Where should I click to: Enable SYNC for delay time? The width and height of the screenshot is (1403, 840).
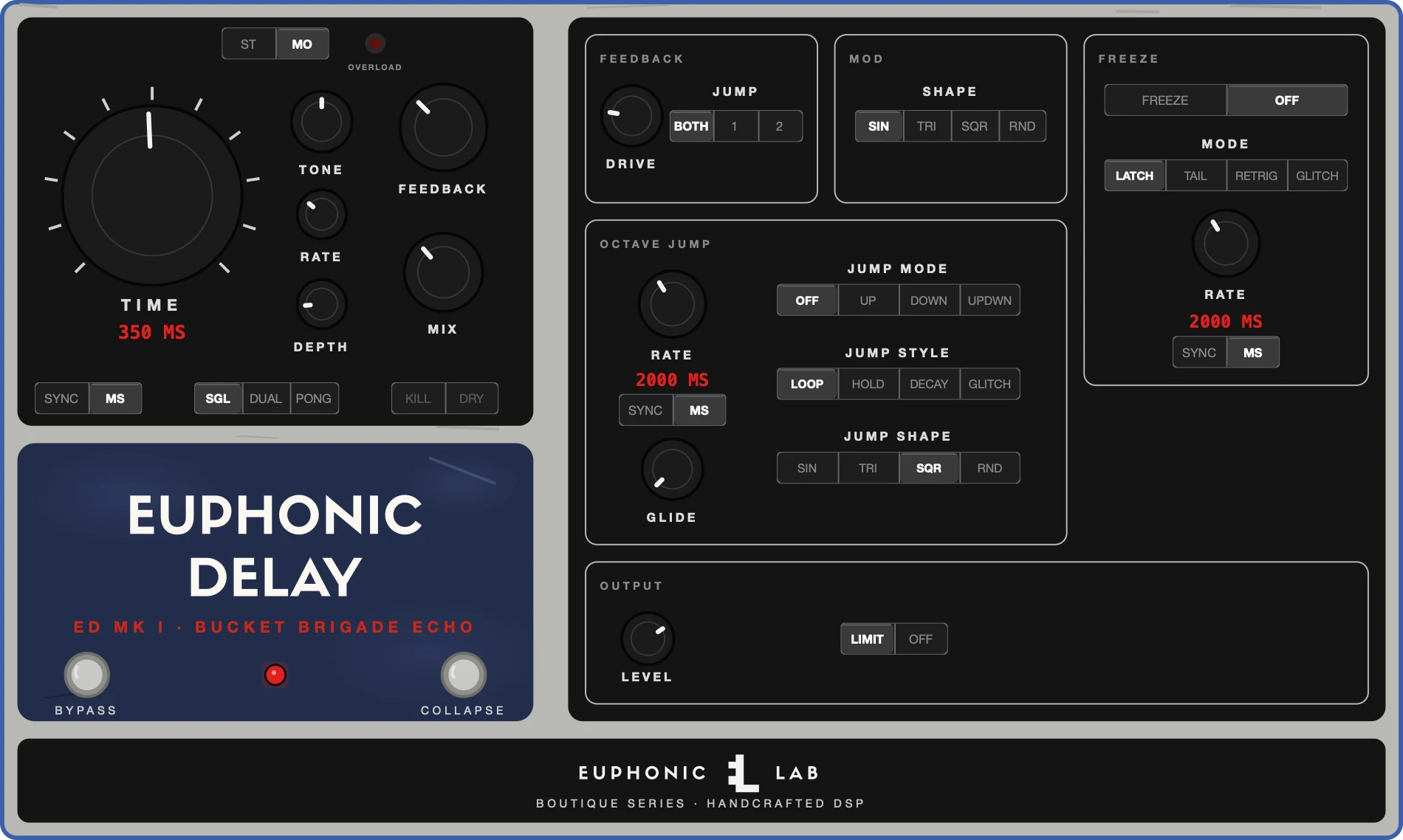pos(61,399)
